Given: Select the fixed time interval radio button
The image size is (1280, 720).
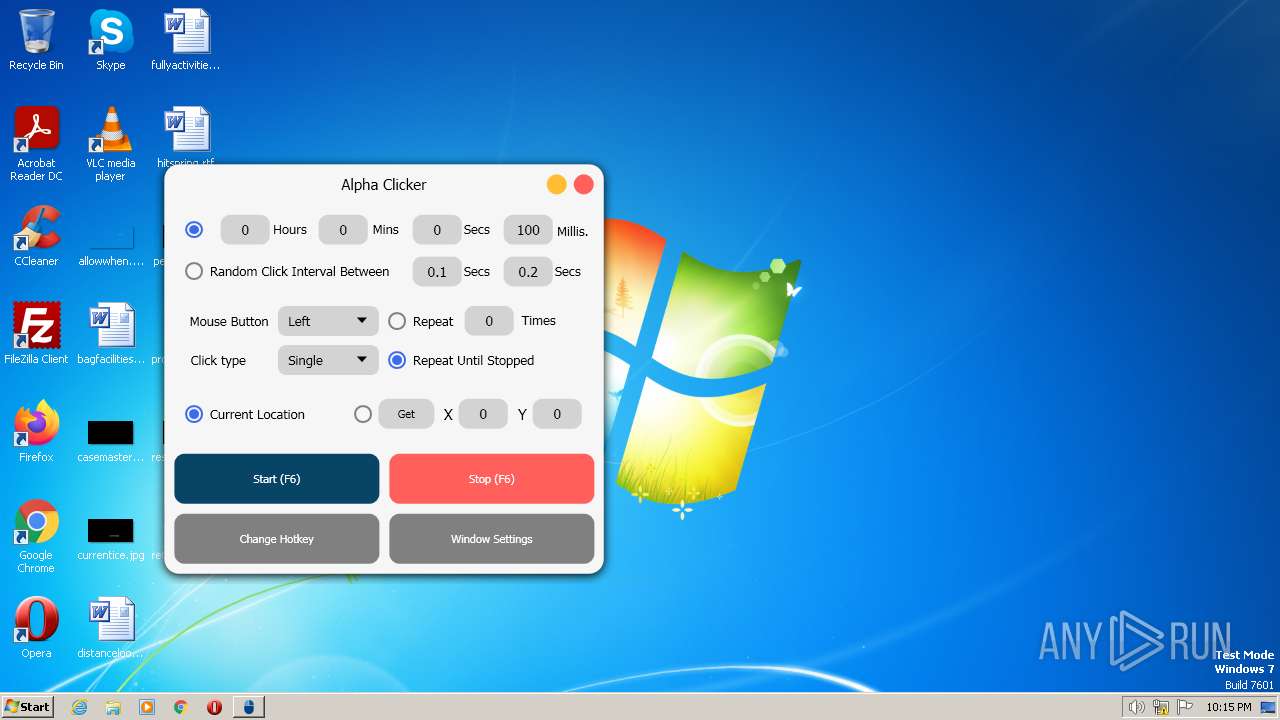Looking at the screenshot, I should point(194,230).
